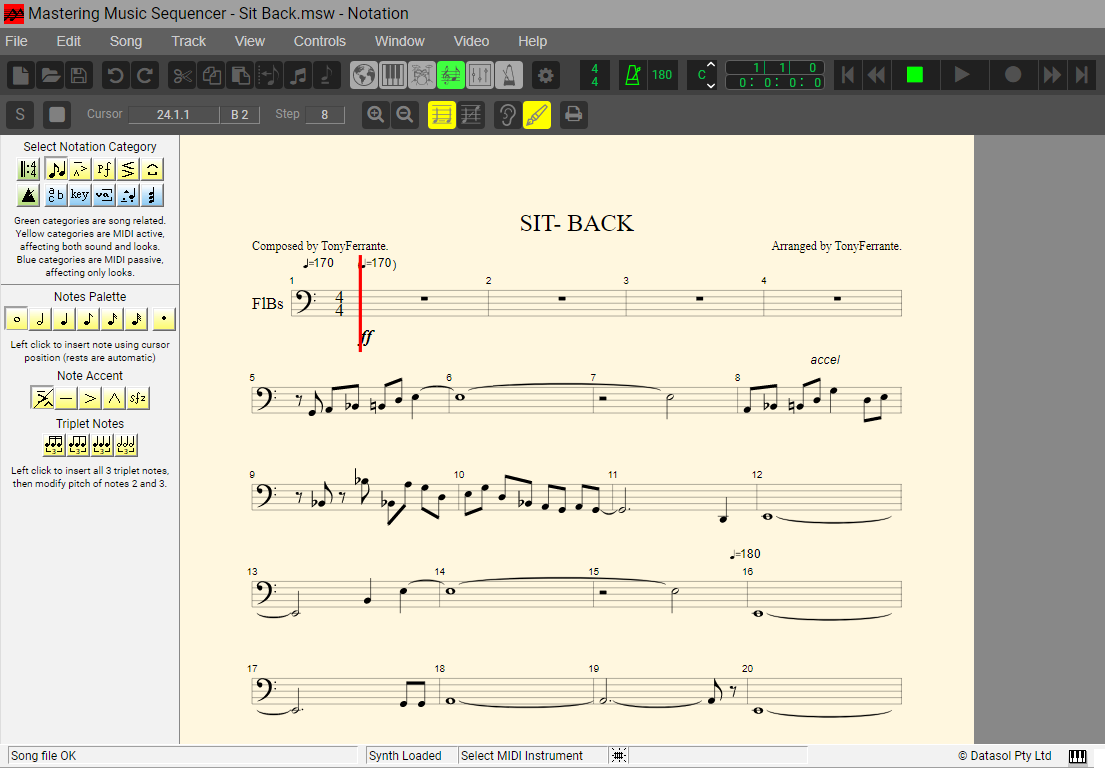Click the S solo button
This screenshot has width=1105, height=768.
(x=20, y=115)
